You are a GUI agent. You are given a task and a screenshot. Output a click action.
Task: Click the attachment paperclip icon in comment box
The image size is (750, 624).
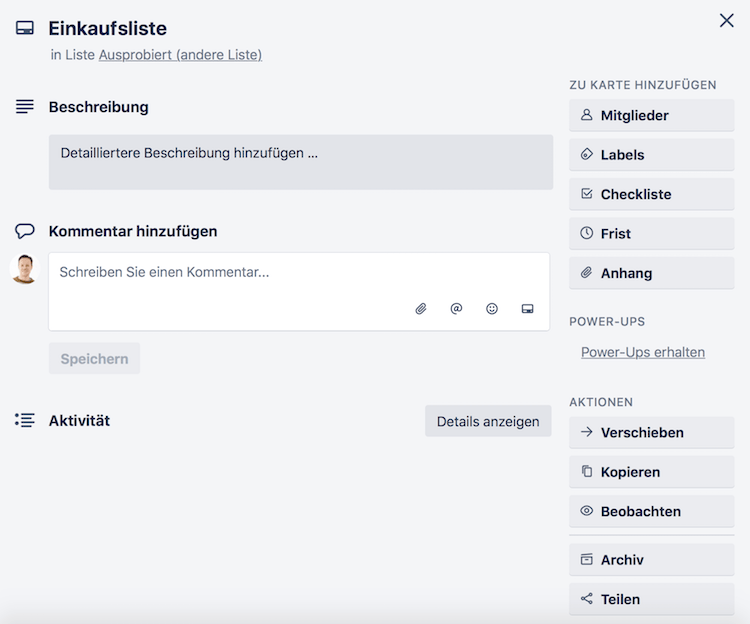pyautogui.click(x=421, y=309)
